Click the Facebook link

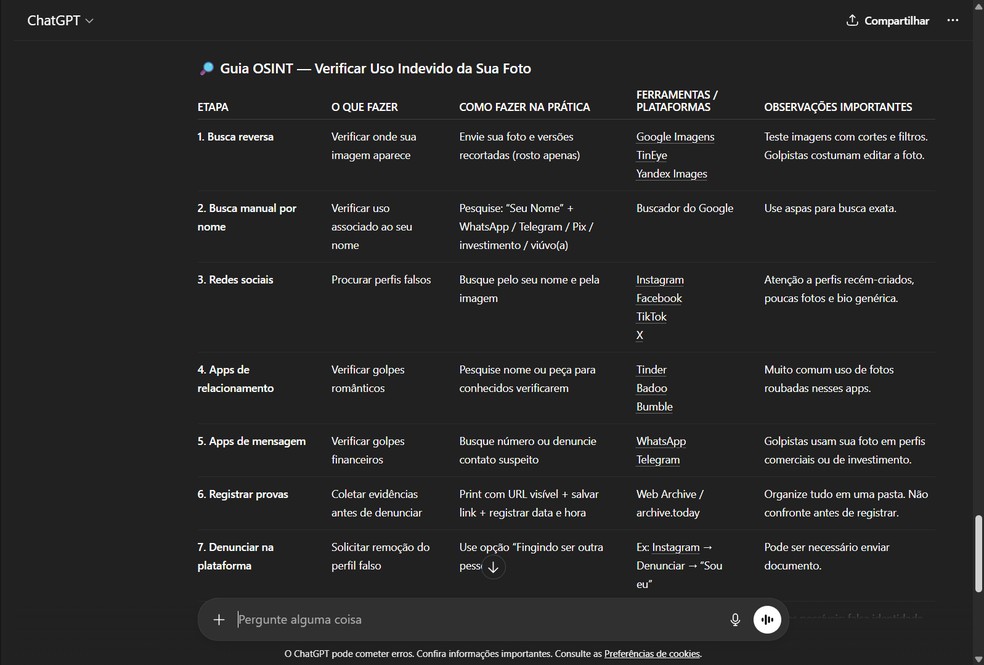[x=659, y=298]
